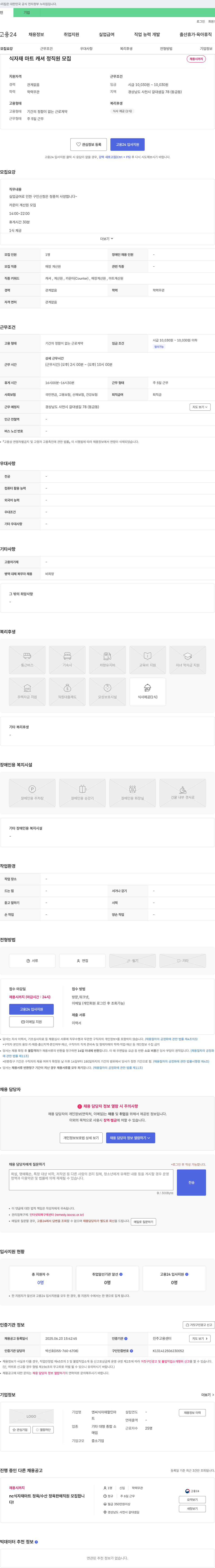Click the 식사제공(1식) benefit icon
This screenshot has width=215, height=1568.
click(147, 692)
